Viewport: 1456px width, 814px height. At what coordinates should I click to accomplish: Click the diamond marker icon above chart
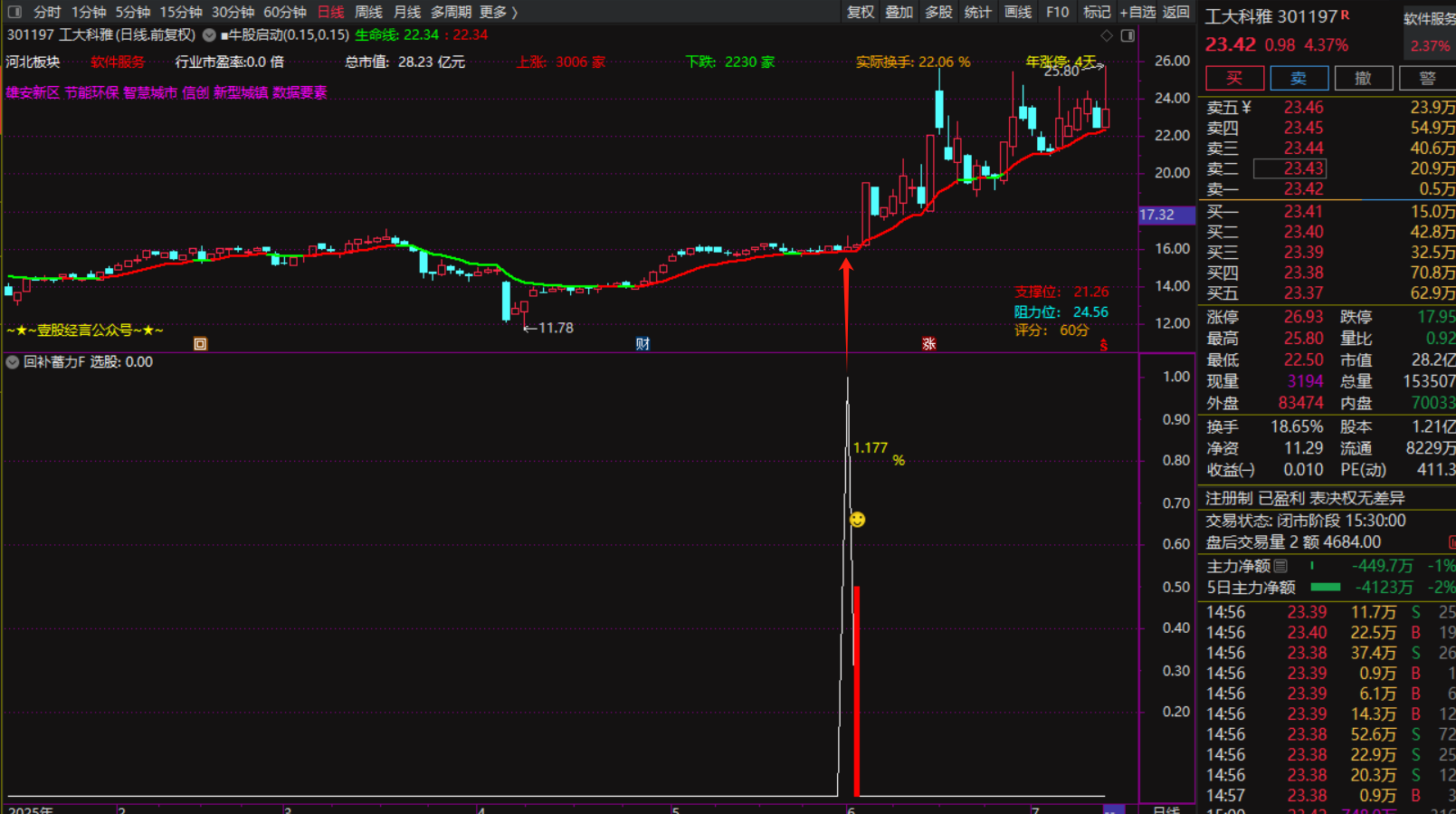tap(1107, 36)
